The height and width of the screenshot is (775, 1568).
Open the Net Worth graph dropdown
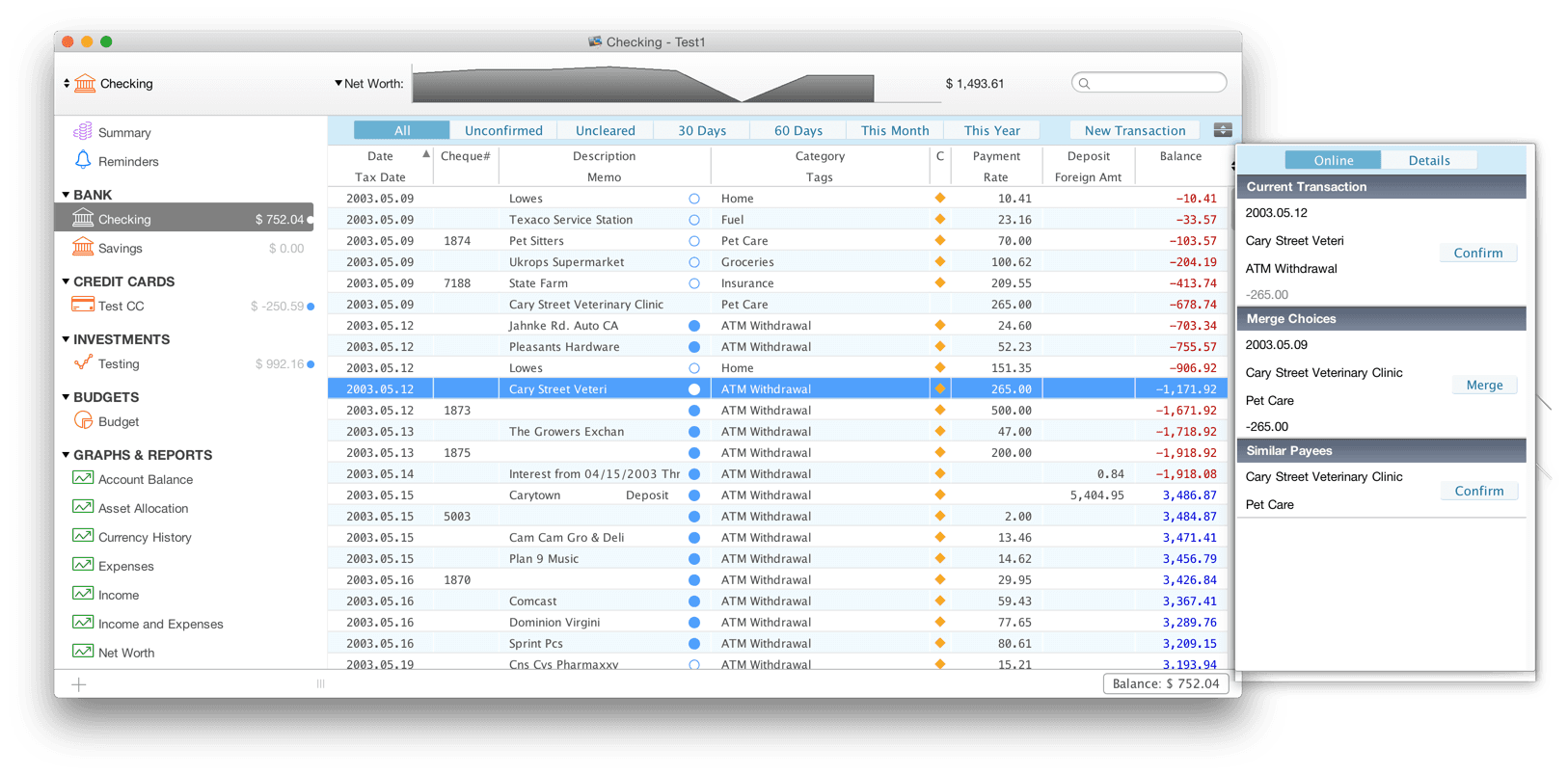(338, 83)
